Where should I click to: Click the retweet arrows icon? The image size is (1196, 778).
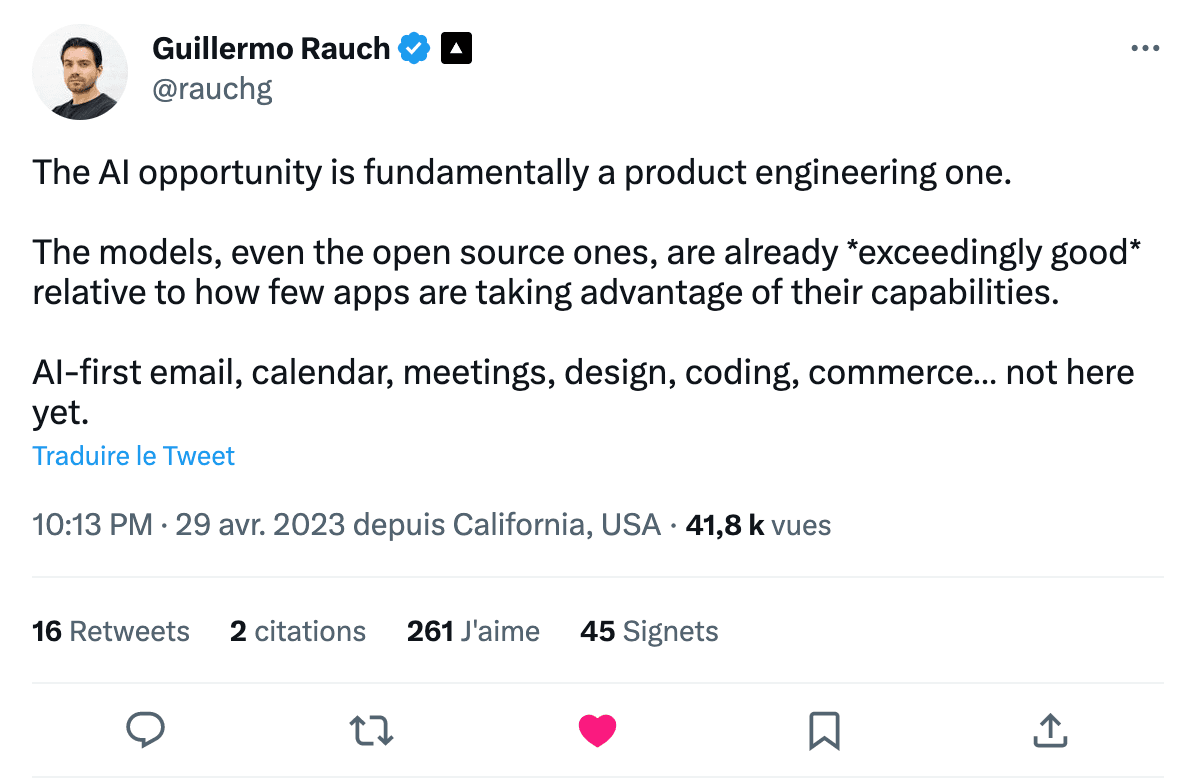[372, 730]
